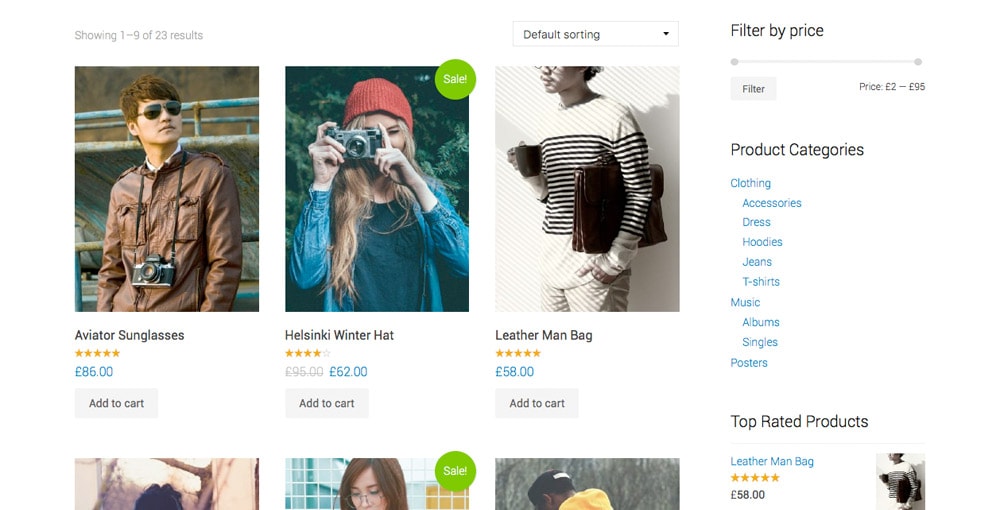This screenshot has height=510, width=1000.
Task: View the Posters category
Action: click(749, 363)
